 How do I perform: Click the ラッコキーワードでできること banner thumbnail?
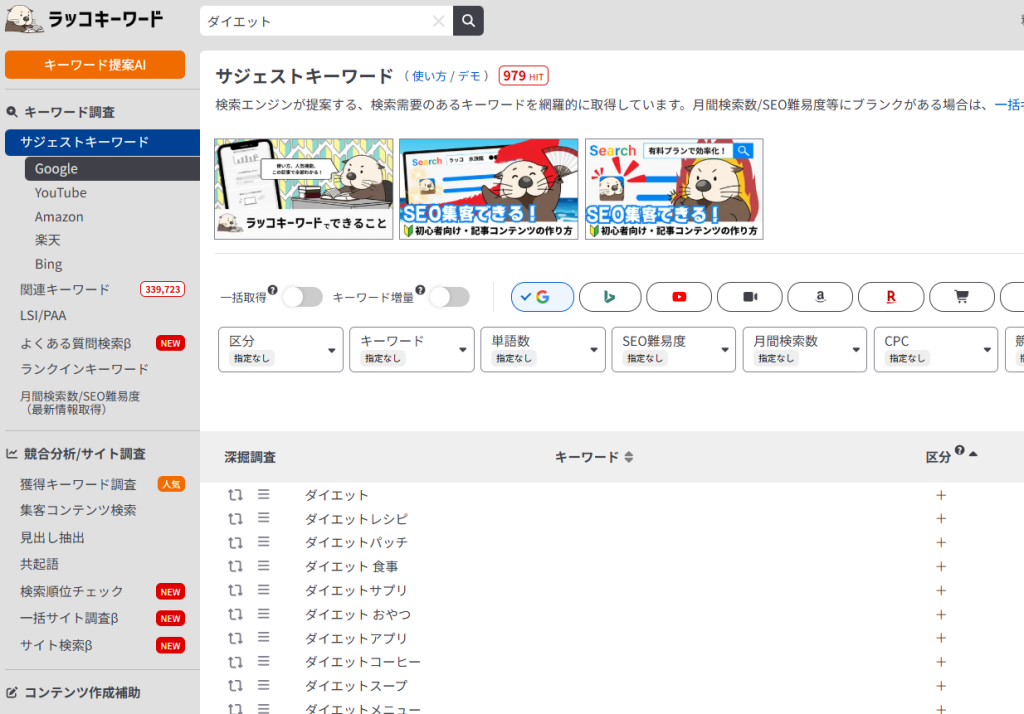tap(303, 189)
